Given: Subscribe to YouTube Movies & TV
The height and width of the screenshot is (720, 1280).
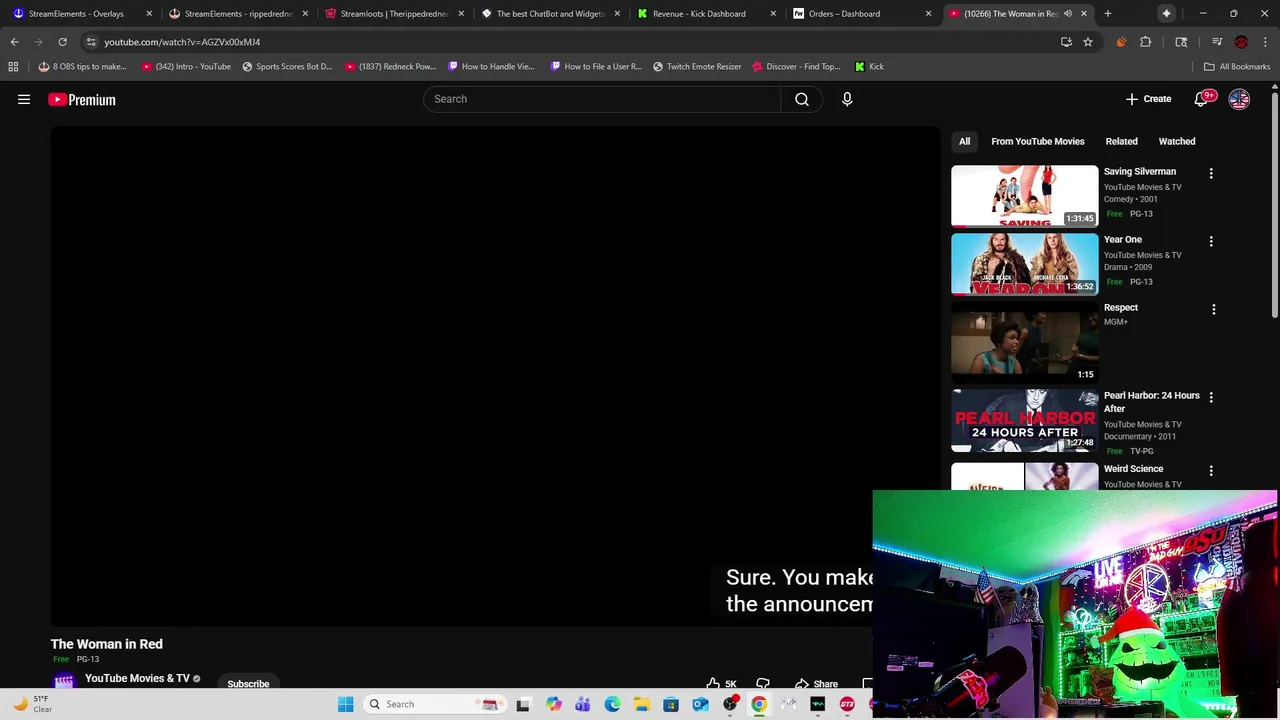Looking at the screenshot, I should coord(248,684).
